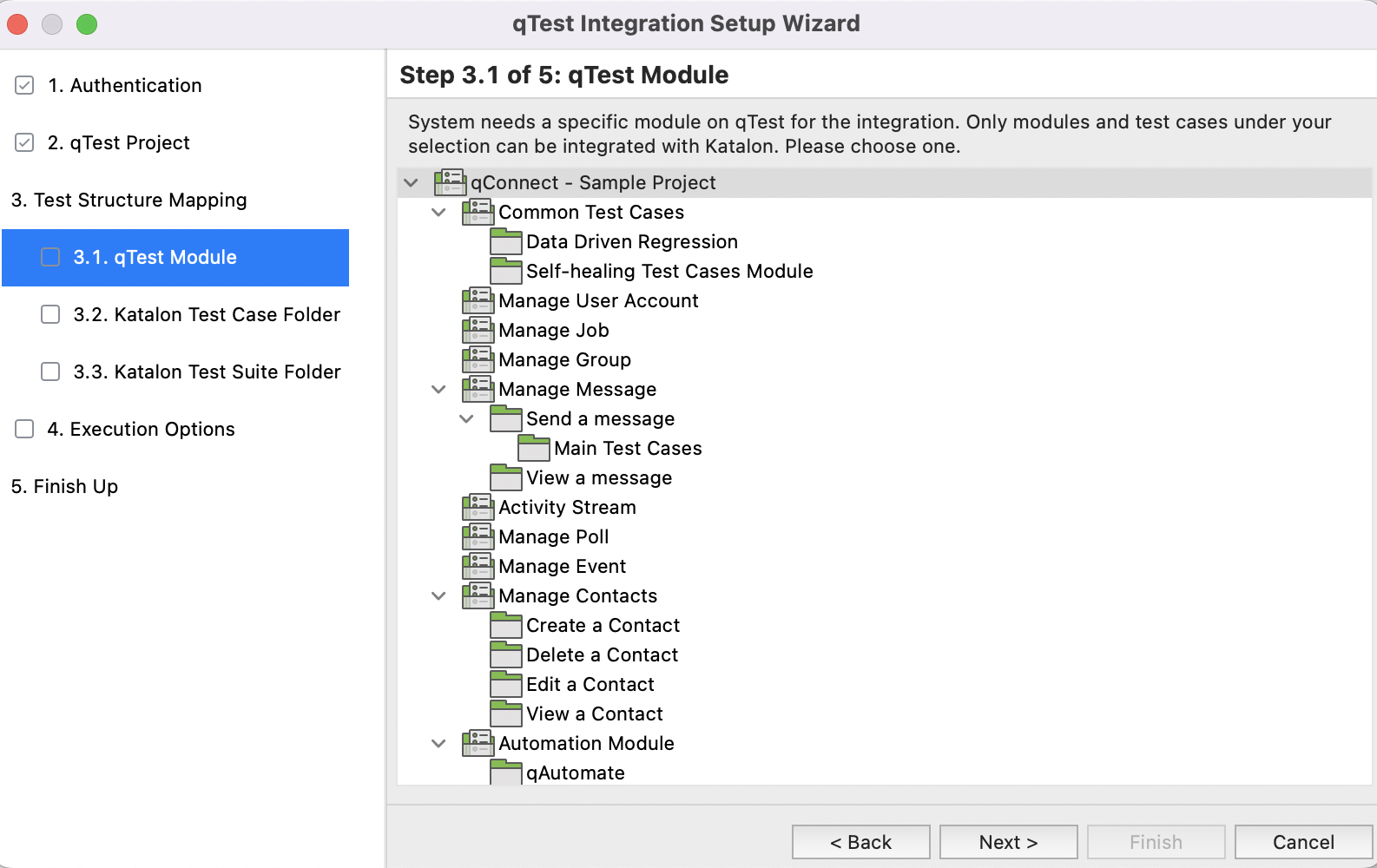1377x868 pixels.
Task: Select the Self-healing Test Cases Module item
Action: click(x=669, y=271)
